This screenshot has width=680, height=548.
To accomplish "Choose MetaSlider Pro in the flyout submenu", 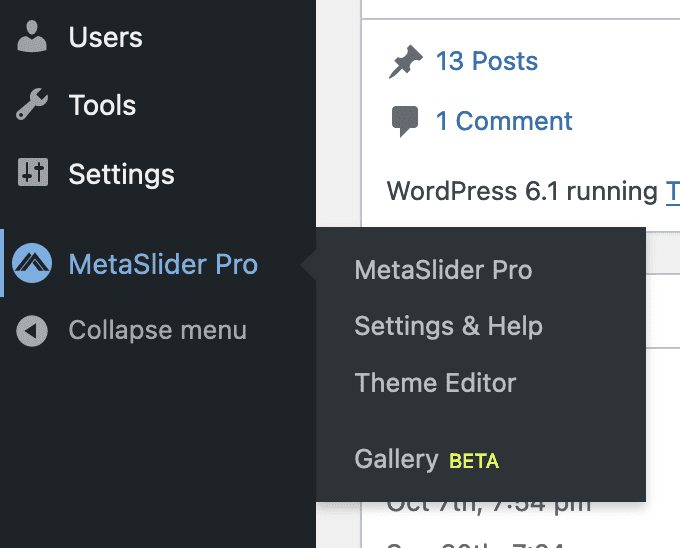I will coord(443,270).
